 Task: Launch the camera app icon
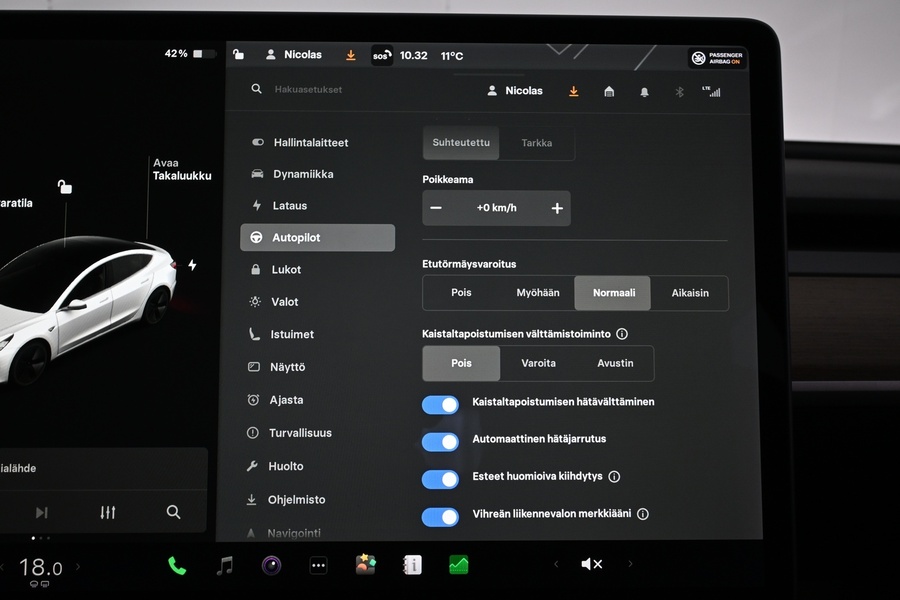pos(271,566)
